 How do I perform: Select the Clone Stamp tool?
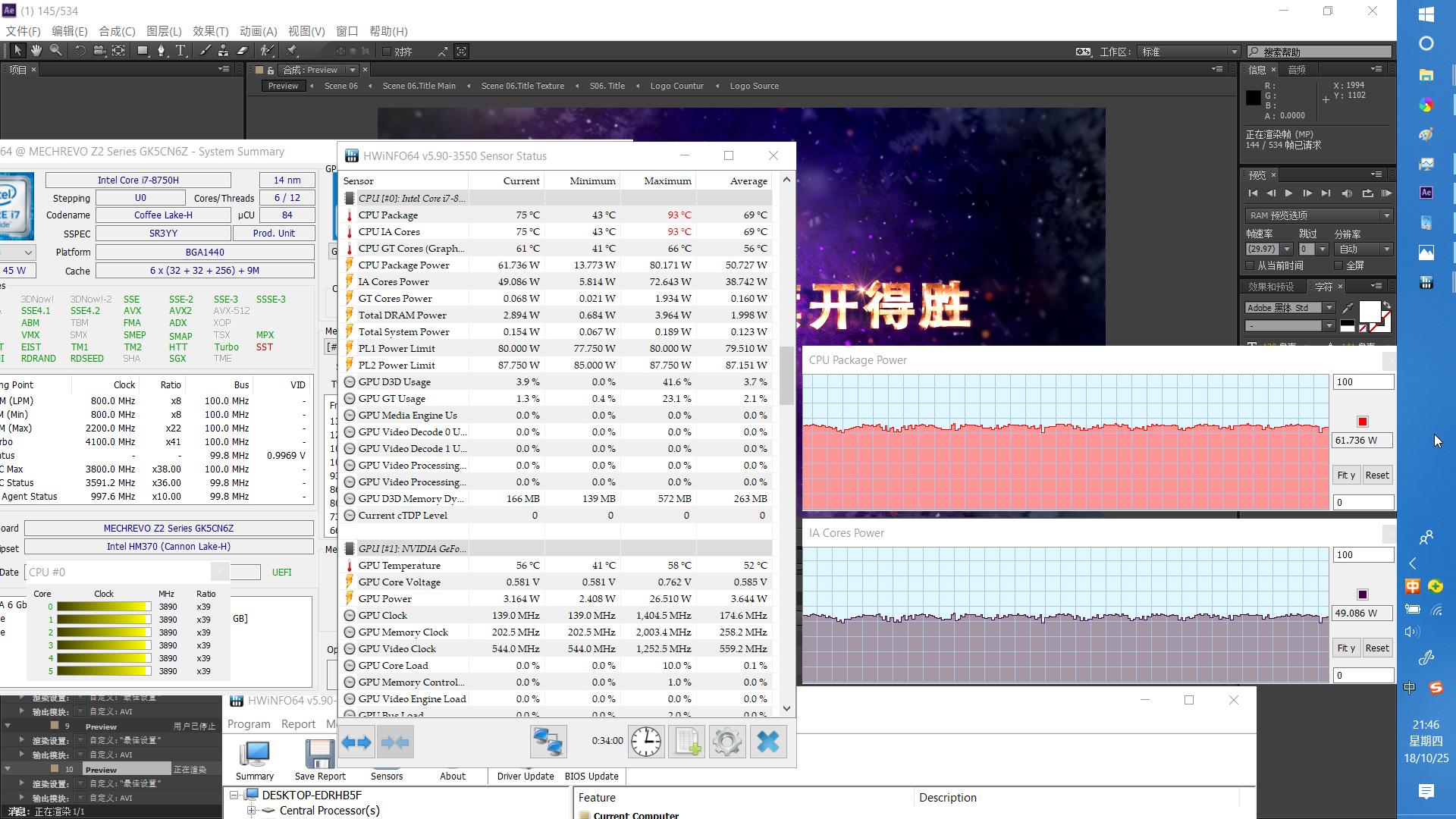tap(224, 51)
